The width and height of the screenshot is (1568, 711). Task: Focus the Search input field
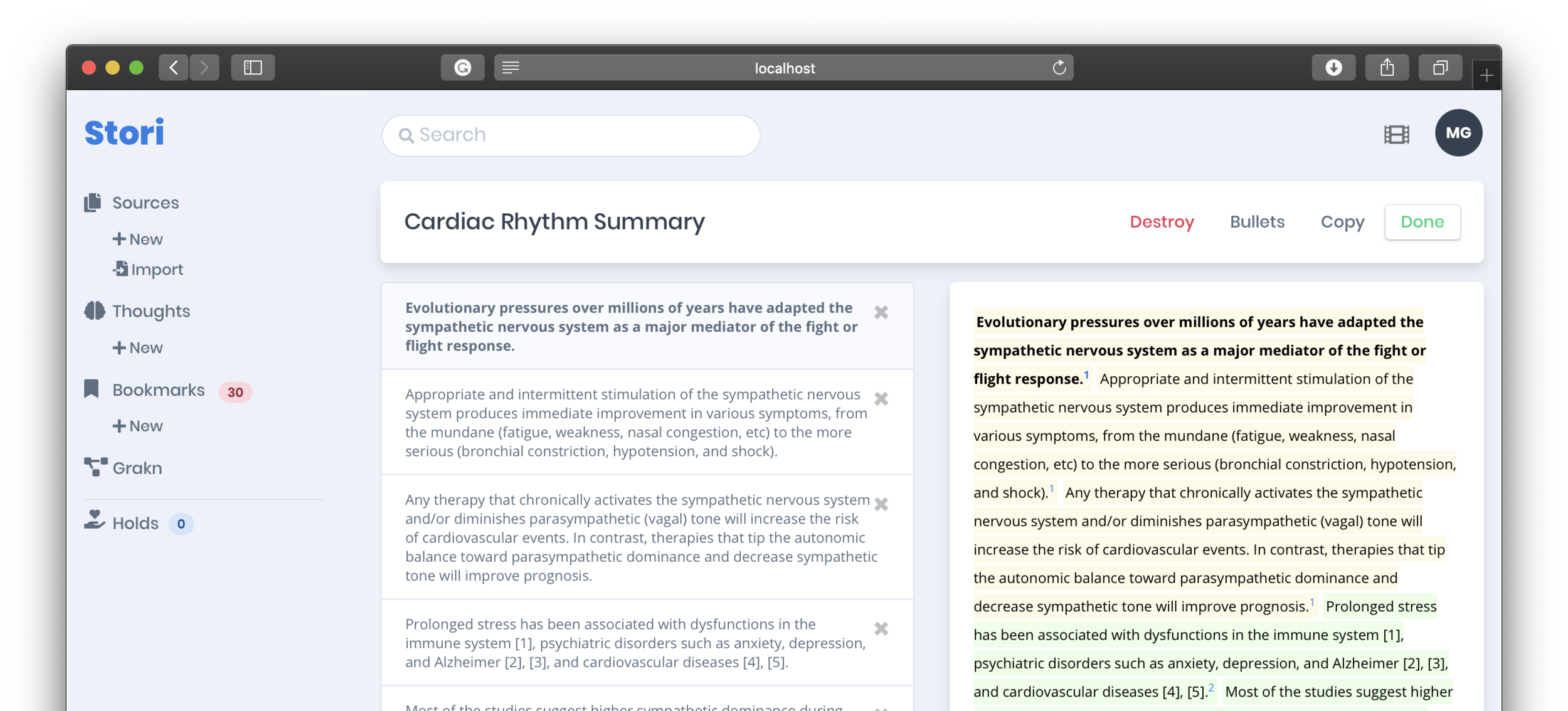coord(571,135)
